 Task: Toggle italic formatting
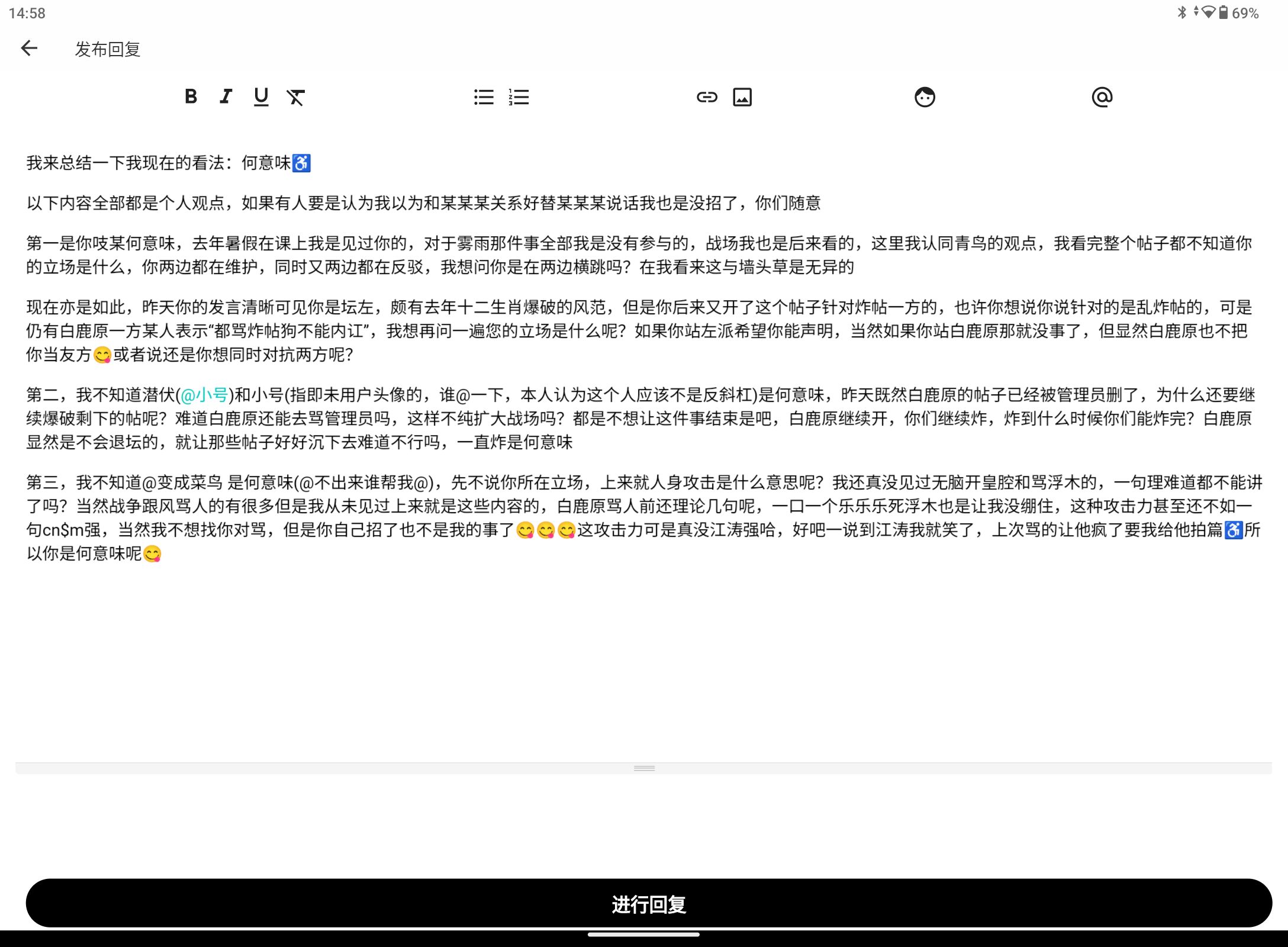[226, 96]
